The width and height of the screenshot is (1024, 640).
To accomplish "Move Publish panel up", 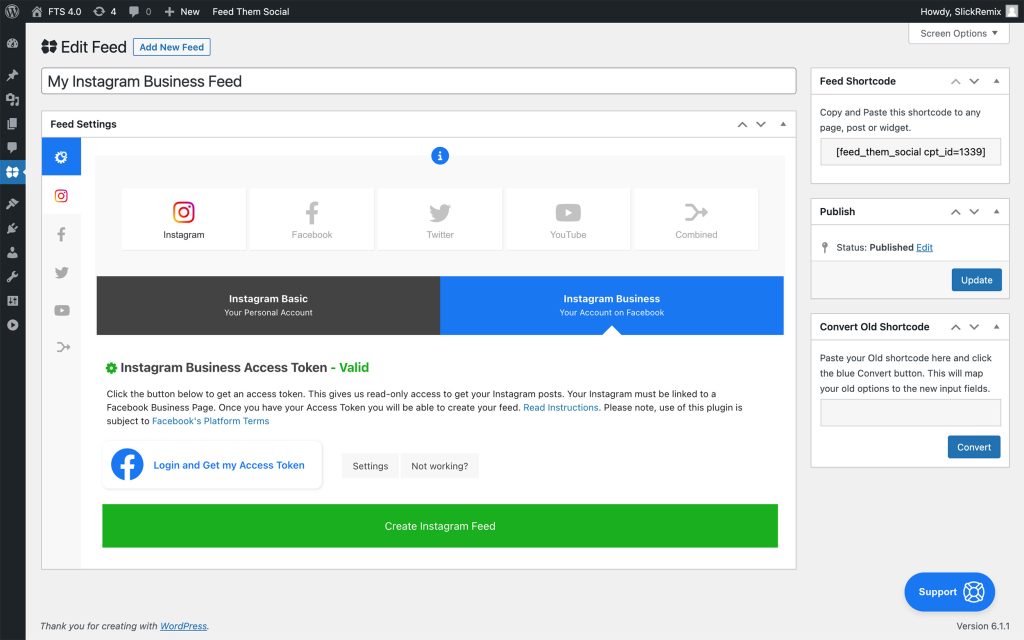I will (x=955, y=212).
